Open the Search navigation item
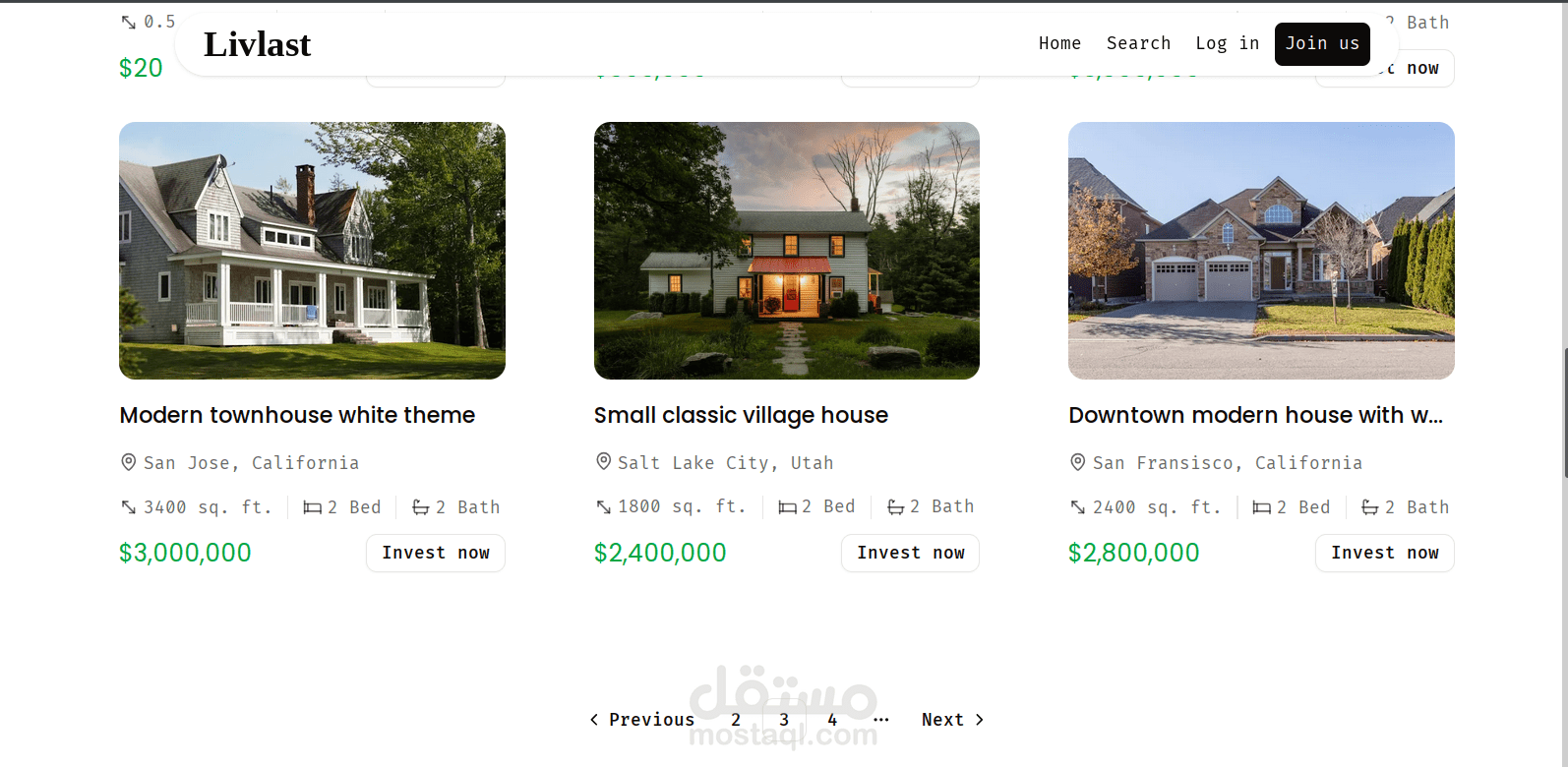 click(x=1138, y=43)
